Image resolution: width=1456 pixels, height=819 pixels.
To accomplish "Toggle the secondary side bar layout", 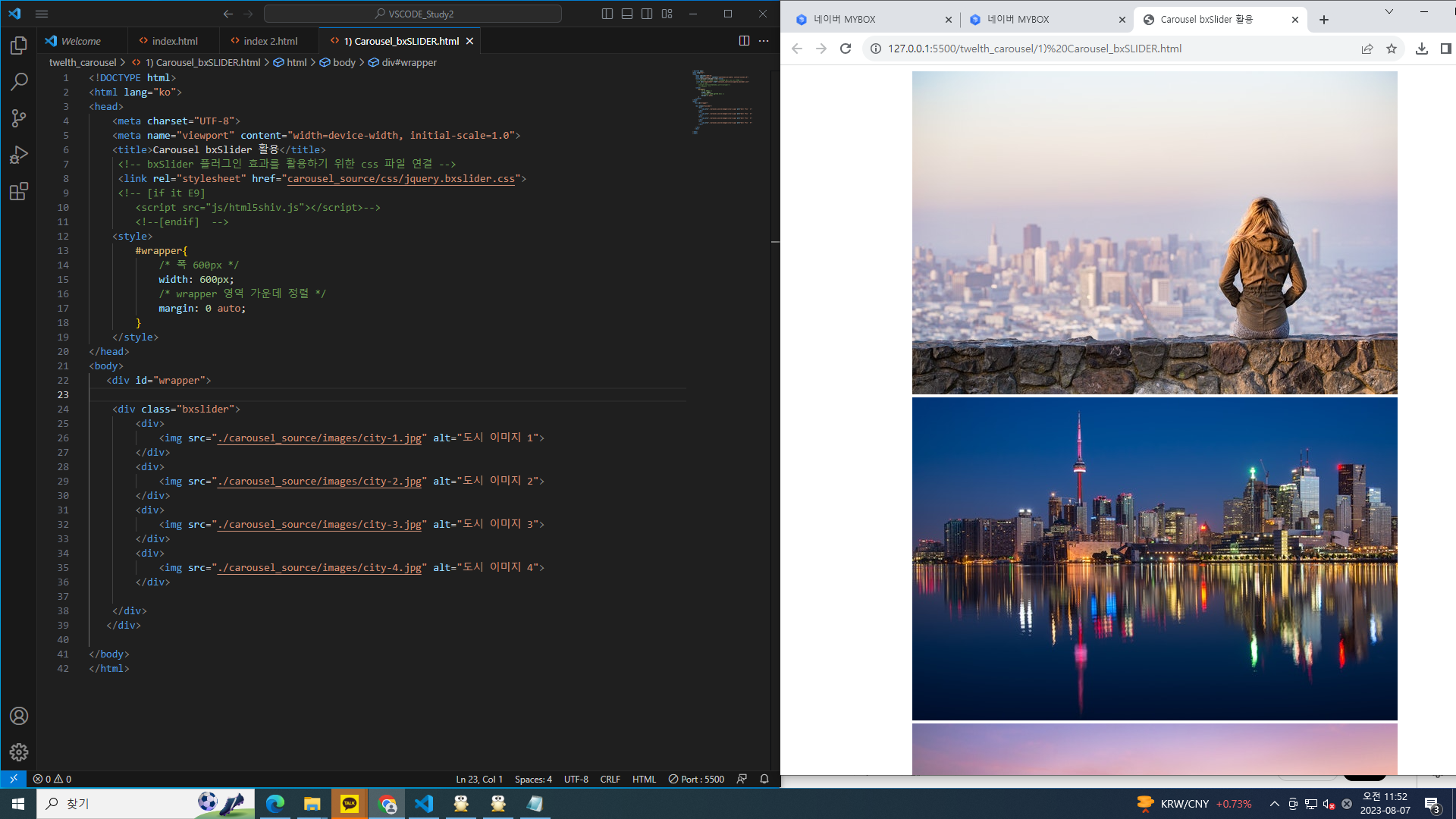I will pyautogui.click(x=647, y=14).
